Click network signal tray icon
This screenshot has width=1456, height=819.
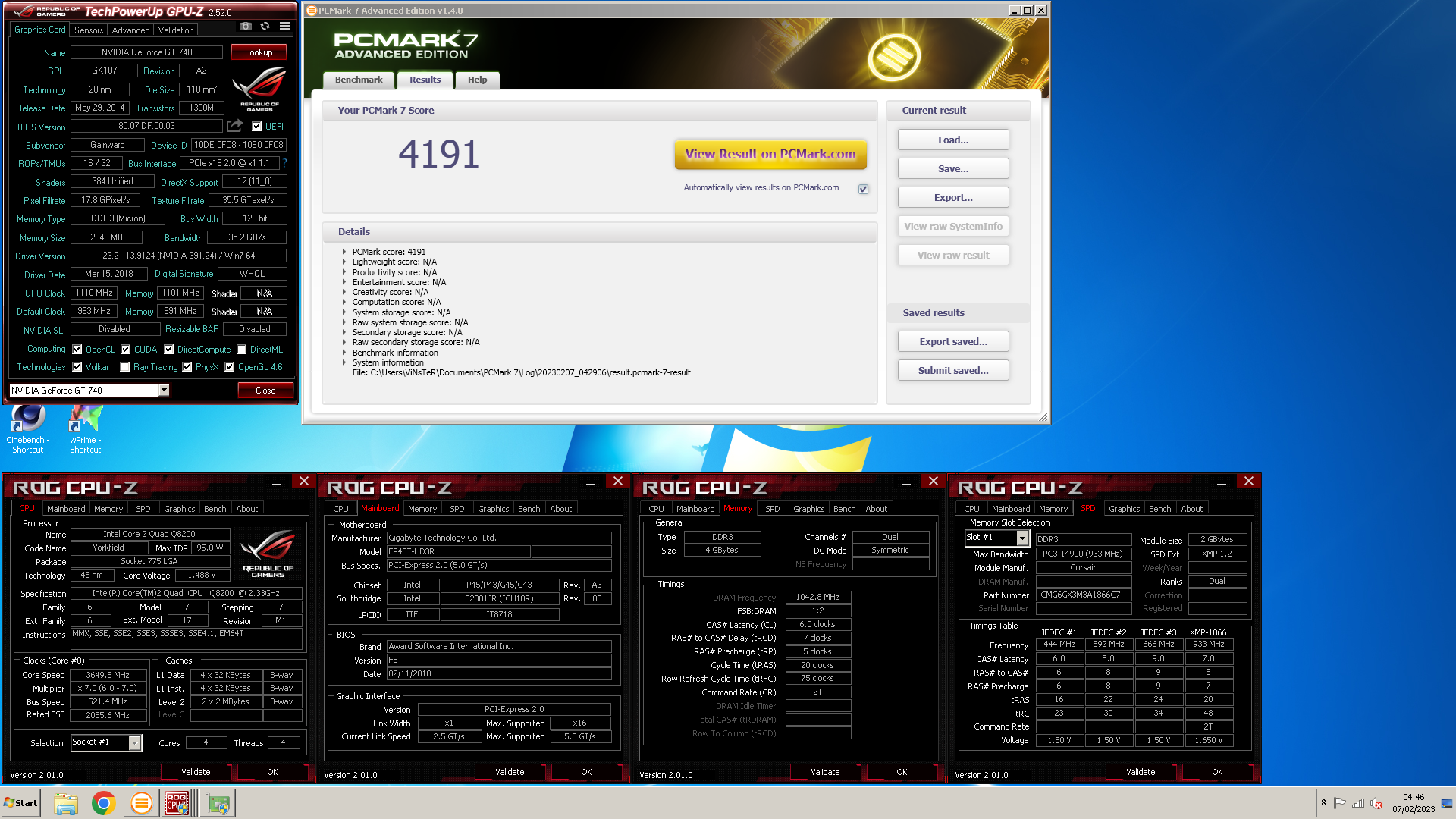click(1358, 803)
